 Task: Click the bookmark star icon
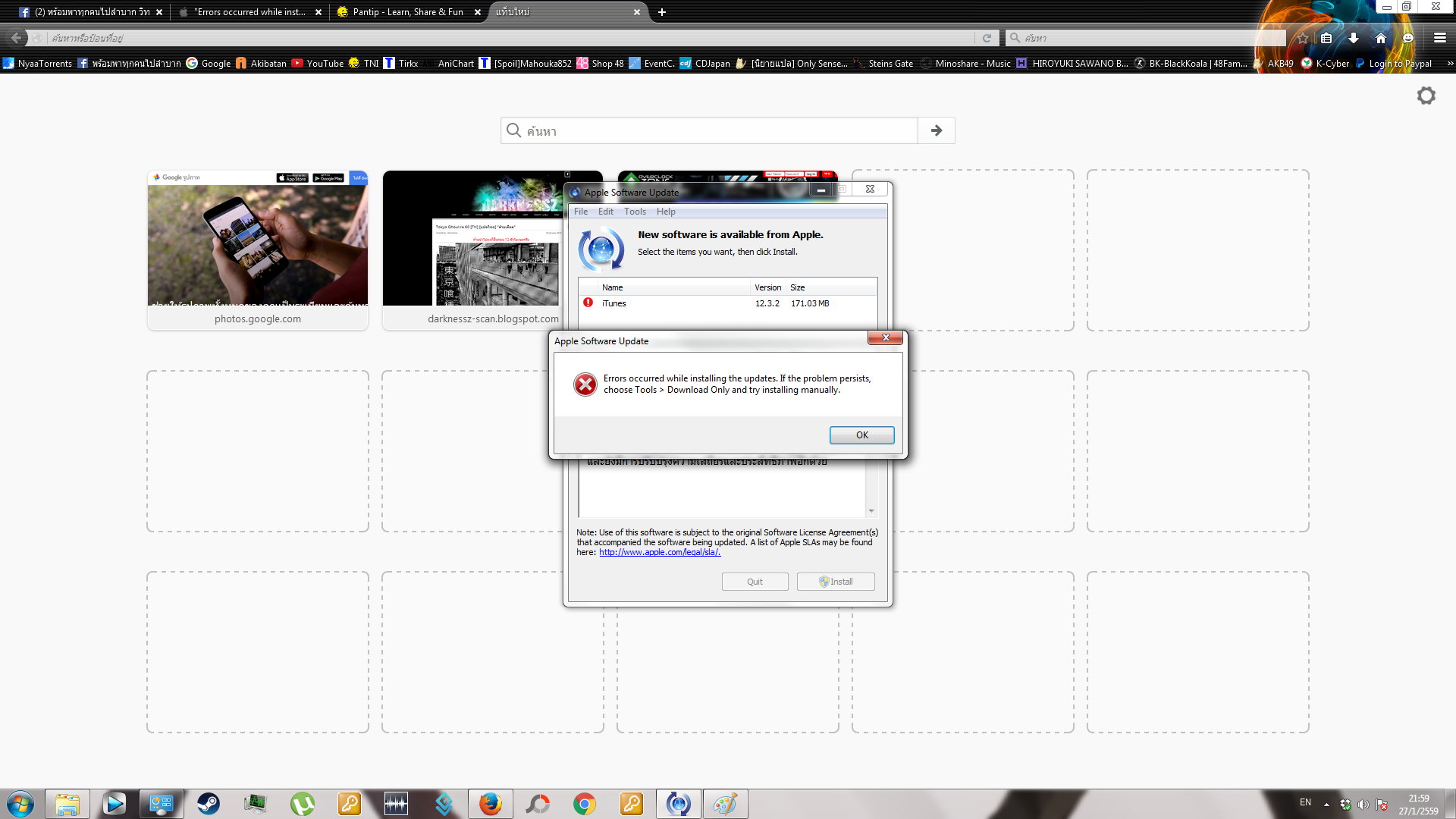[1302, 38]
